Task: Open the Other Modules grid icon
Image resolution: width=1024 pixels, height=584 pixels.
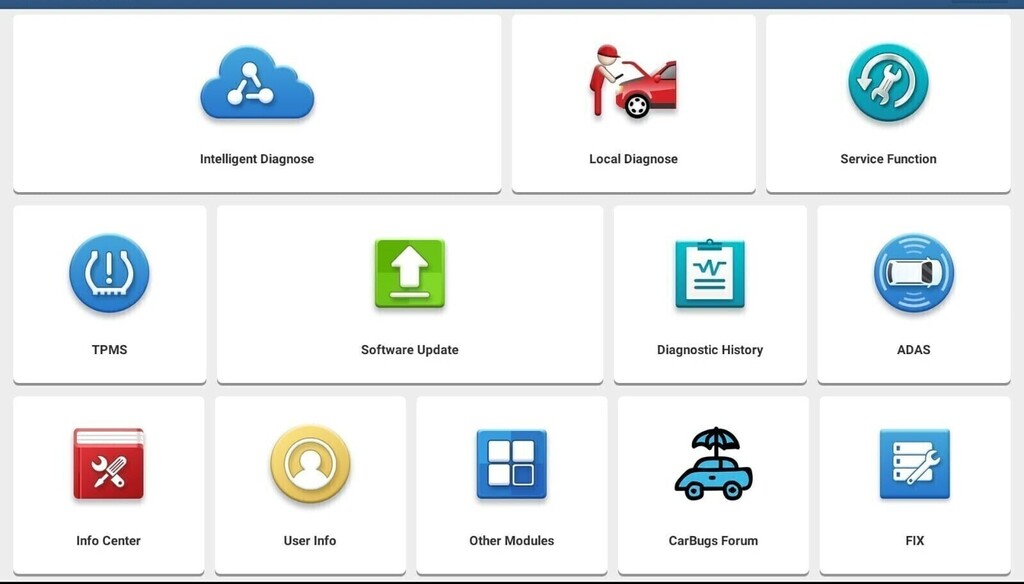Action: (511, 464)
